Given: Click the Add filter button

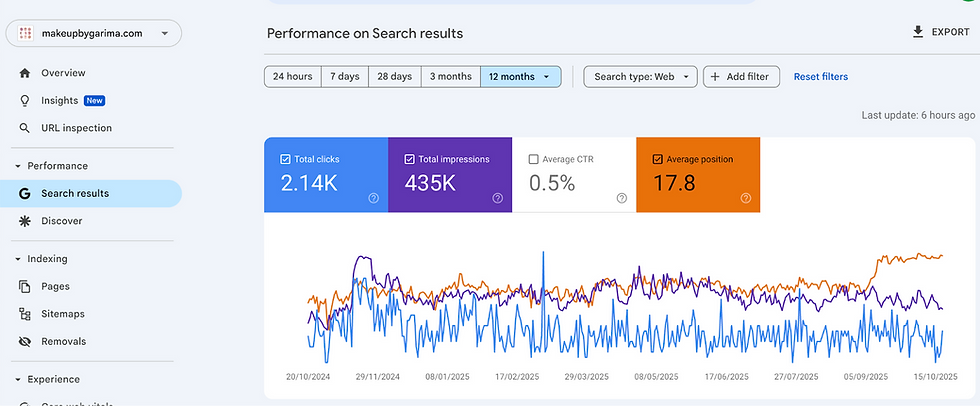Looking at the screenshot, I should pyautogui.click(x=742, y=77).
